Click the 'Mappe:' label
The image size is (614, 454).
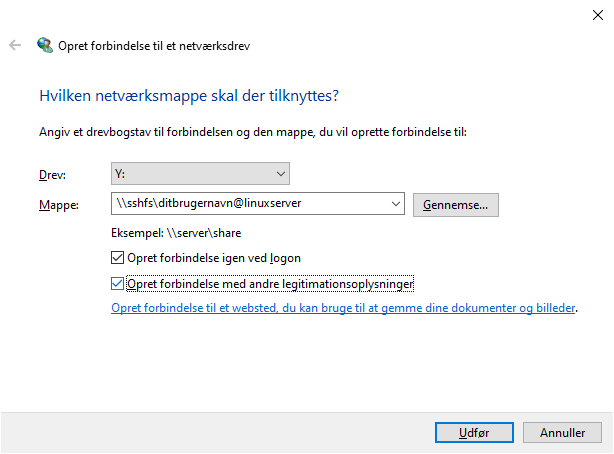point(56,205)
